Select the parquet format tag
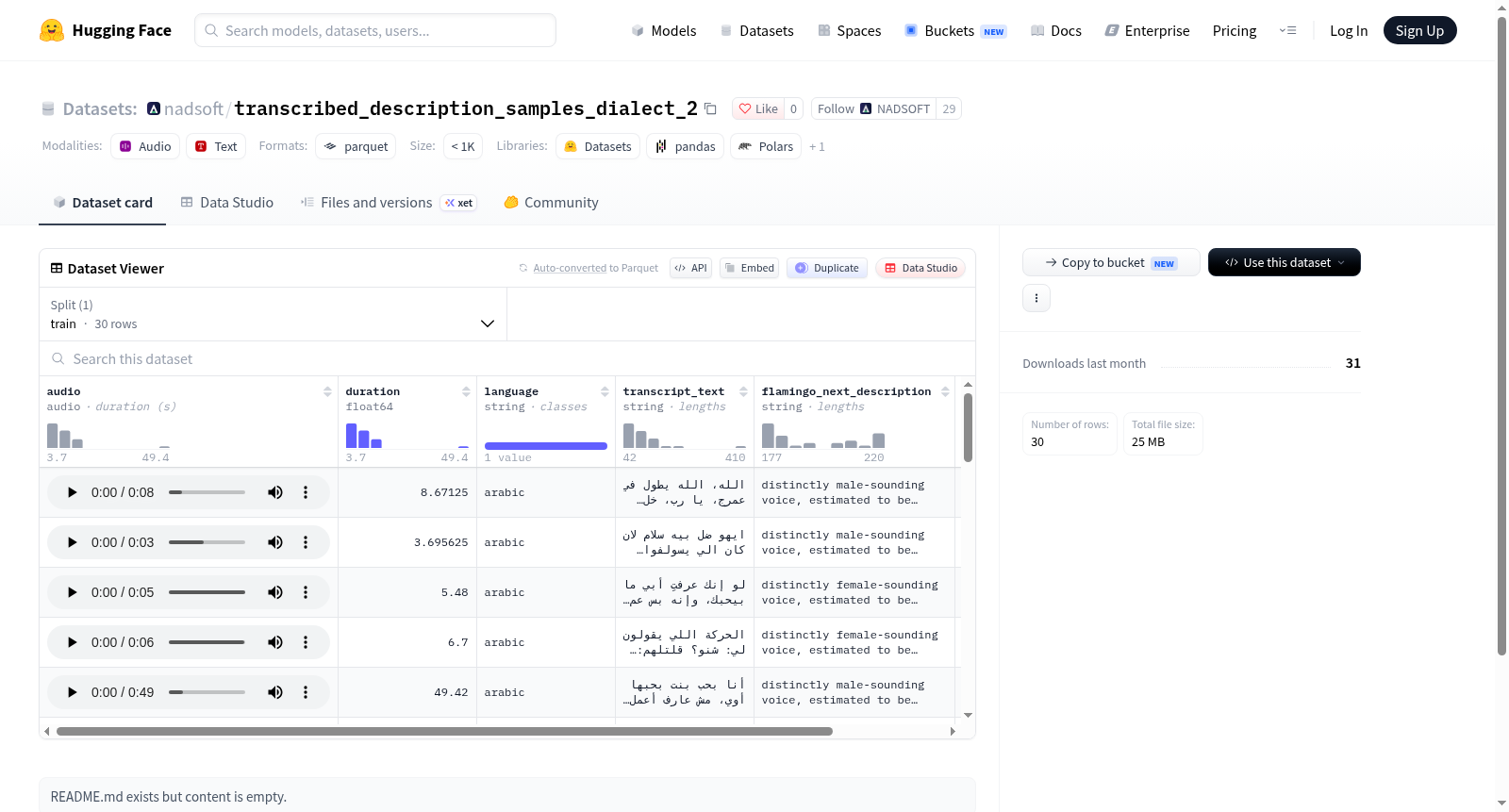Screen dimensions: 1509x812 click(x=356, y=146)
